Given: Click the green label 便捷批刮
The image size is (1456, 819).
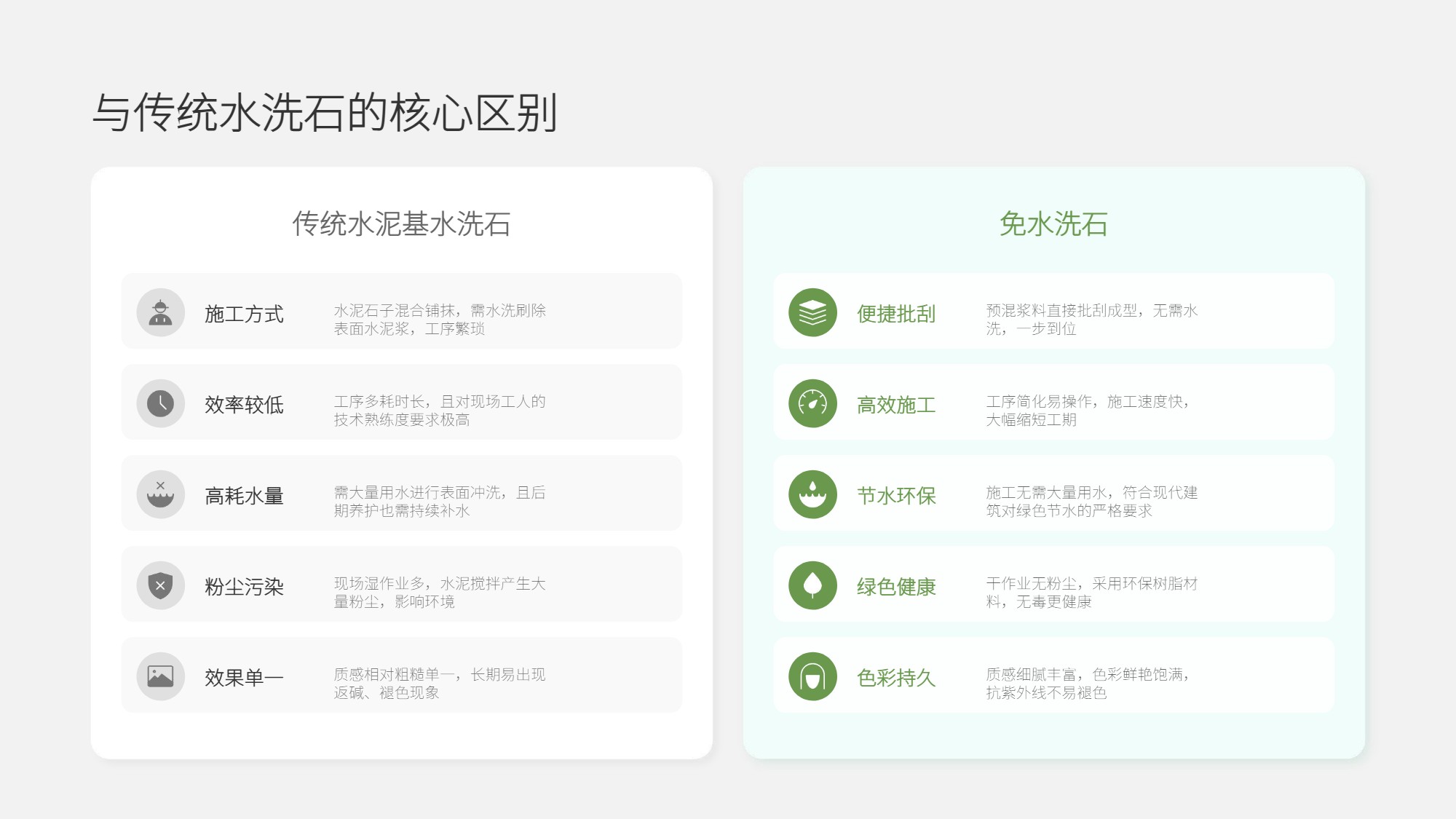Looking at the screenshot, I should click(896, 314).
